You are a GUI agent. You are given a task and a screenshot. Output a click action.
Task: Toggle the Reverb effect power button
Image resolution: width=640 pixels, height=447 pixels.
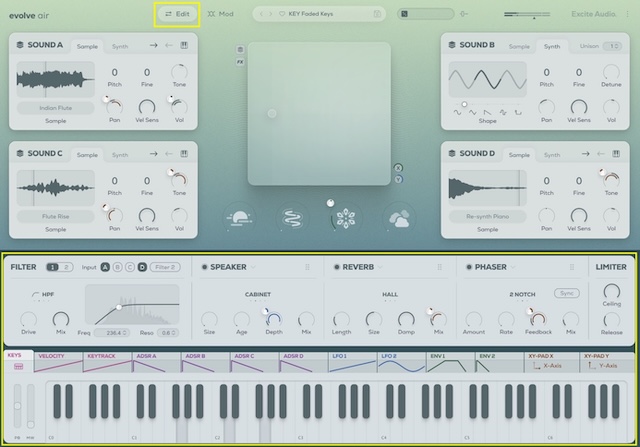(x=335, y=267)
